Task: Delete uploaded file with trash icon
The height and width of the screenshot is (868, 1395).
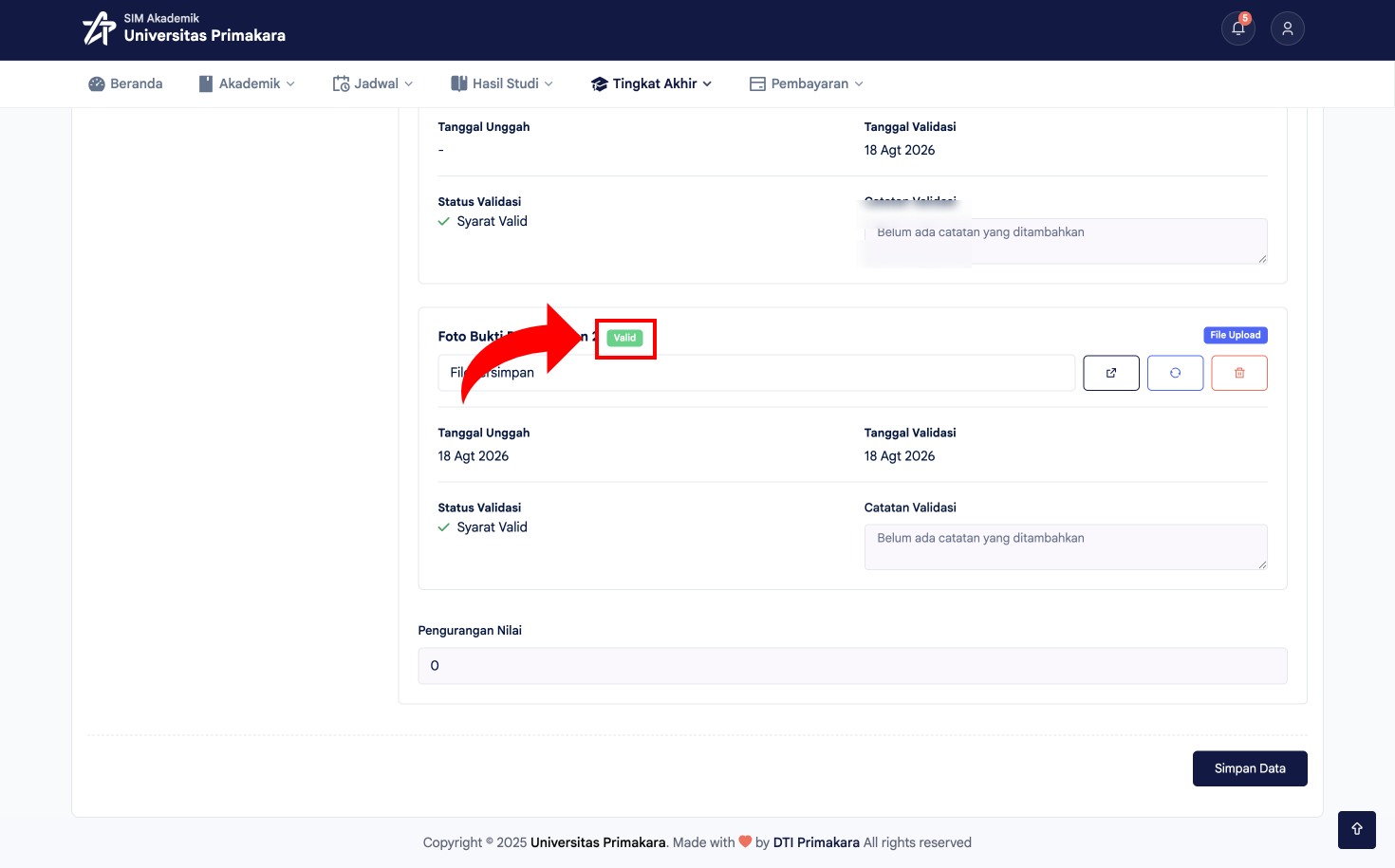Action: click(1239, 373)
